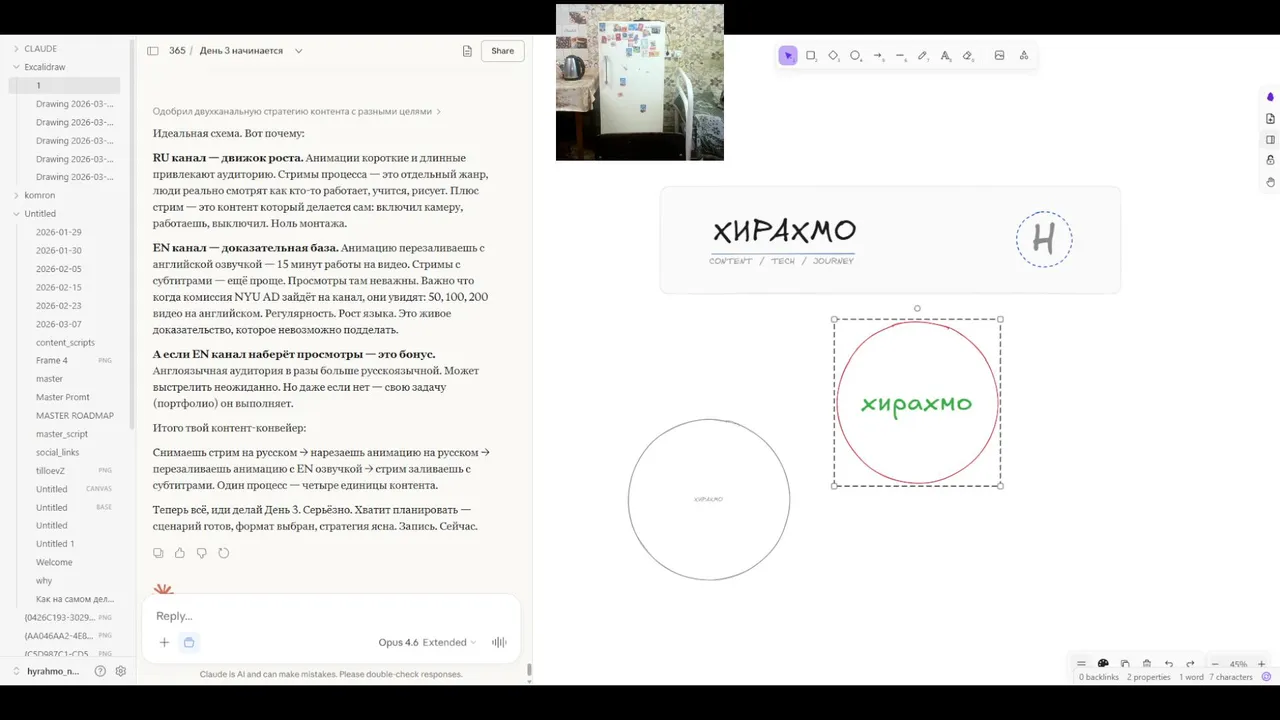Click the purple icon atop right sidebar
Viewport: 1280px width, 720px height.
click(x=1270, y=97)
